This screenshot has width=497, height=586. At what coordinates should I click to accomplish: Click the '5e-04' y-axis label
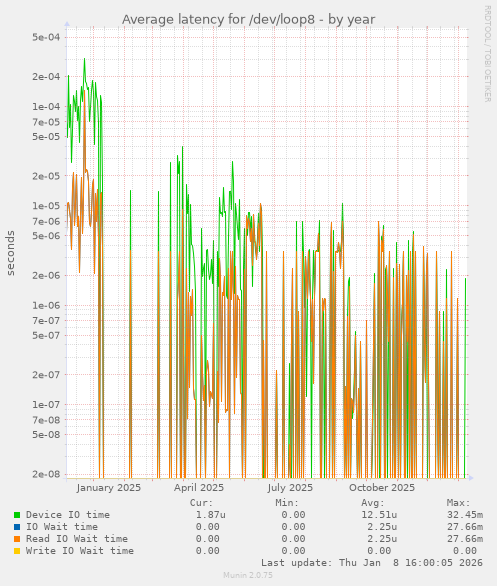tap(46, 37)
